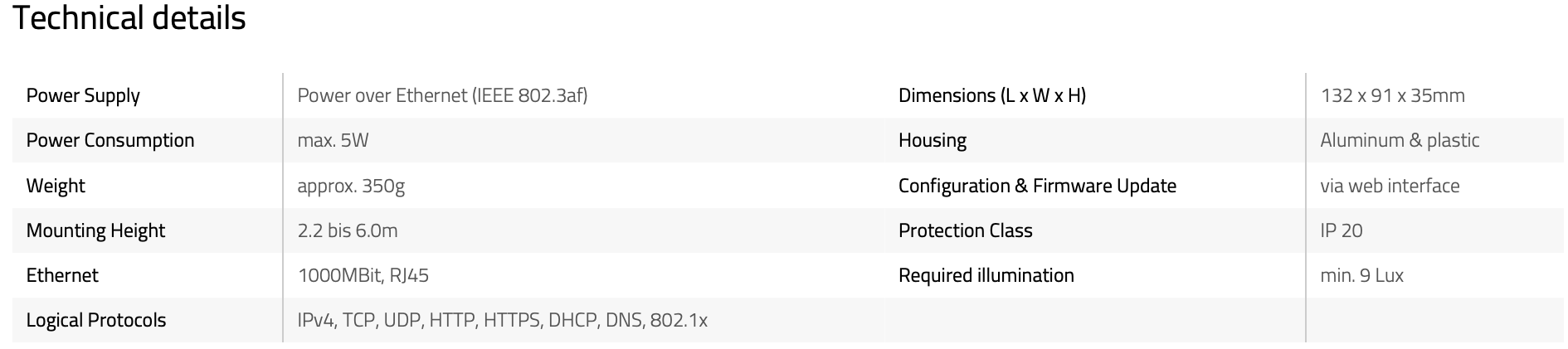The height and width of the screenshot is (349, 1568).
Task: Select Configuration & Firmware Update label
Action: [1037, 186]
